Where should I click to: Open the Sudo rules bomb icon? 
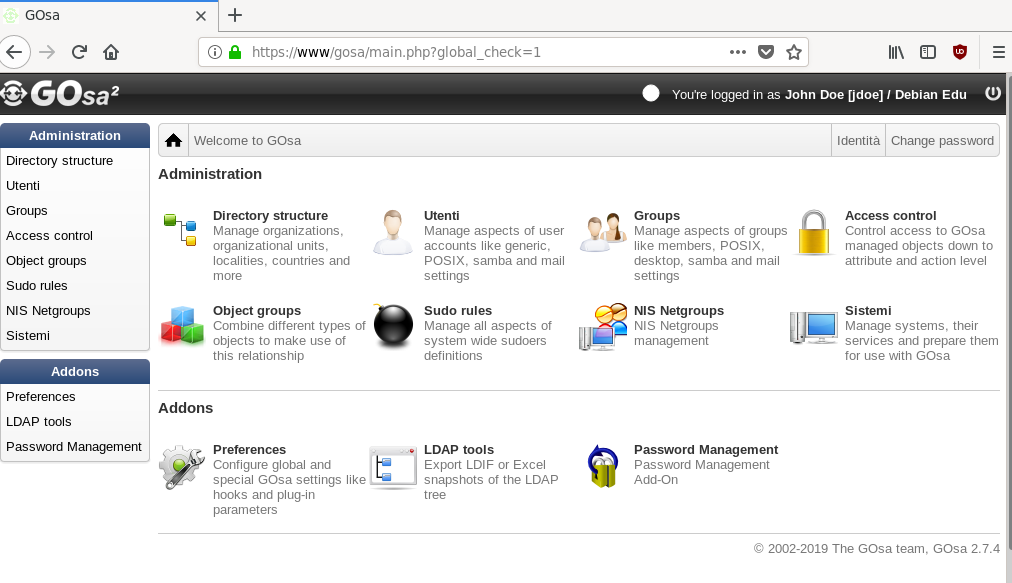[392, 324]
